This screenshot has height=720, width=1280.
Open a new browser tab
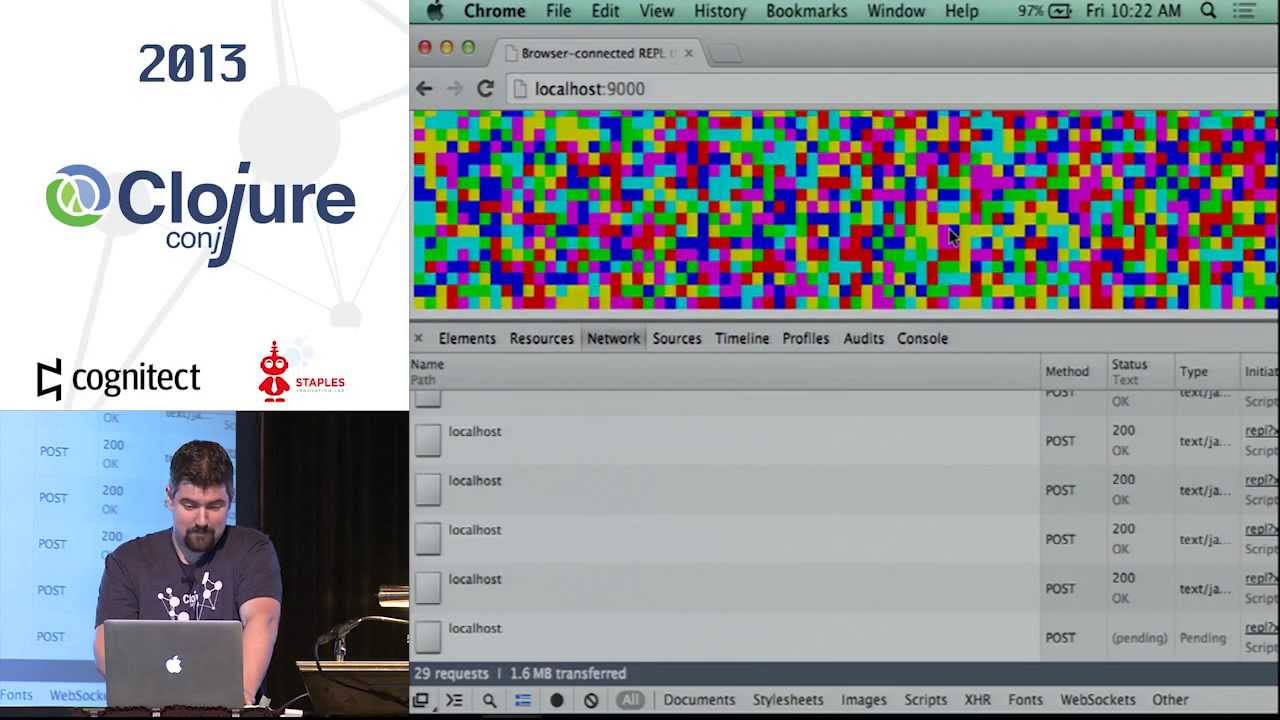pos(726,54)
